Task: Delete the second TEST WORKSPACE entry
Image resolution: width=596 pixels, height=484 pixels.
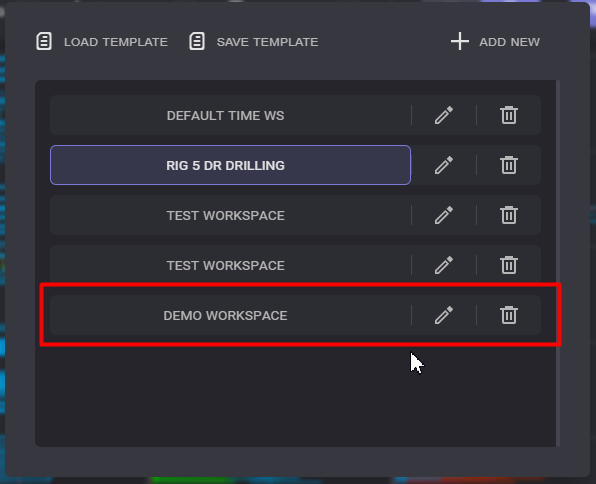Action: pyautogui.click(x=509, y=265)
